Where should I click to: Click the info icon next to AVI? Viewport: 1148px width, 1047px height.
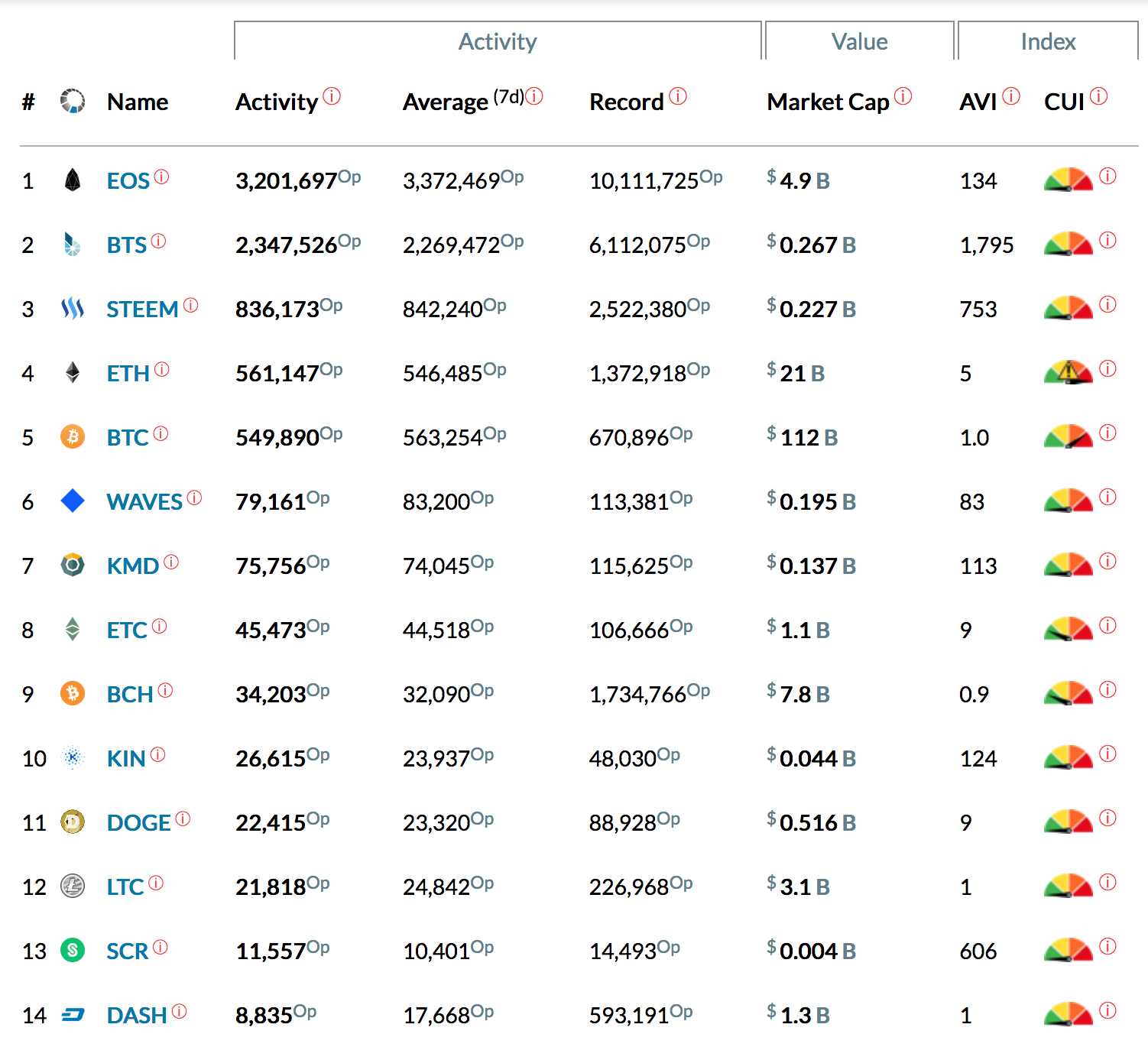tap(1011, 96)
